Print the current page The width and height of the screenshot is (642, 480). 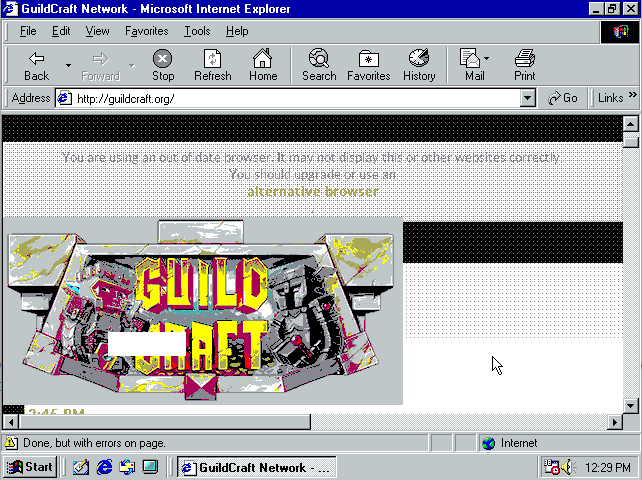pyautogui.click(x=524, y=66)
